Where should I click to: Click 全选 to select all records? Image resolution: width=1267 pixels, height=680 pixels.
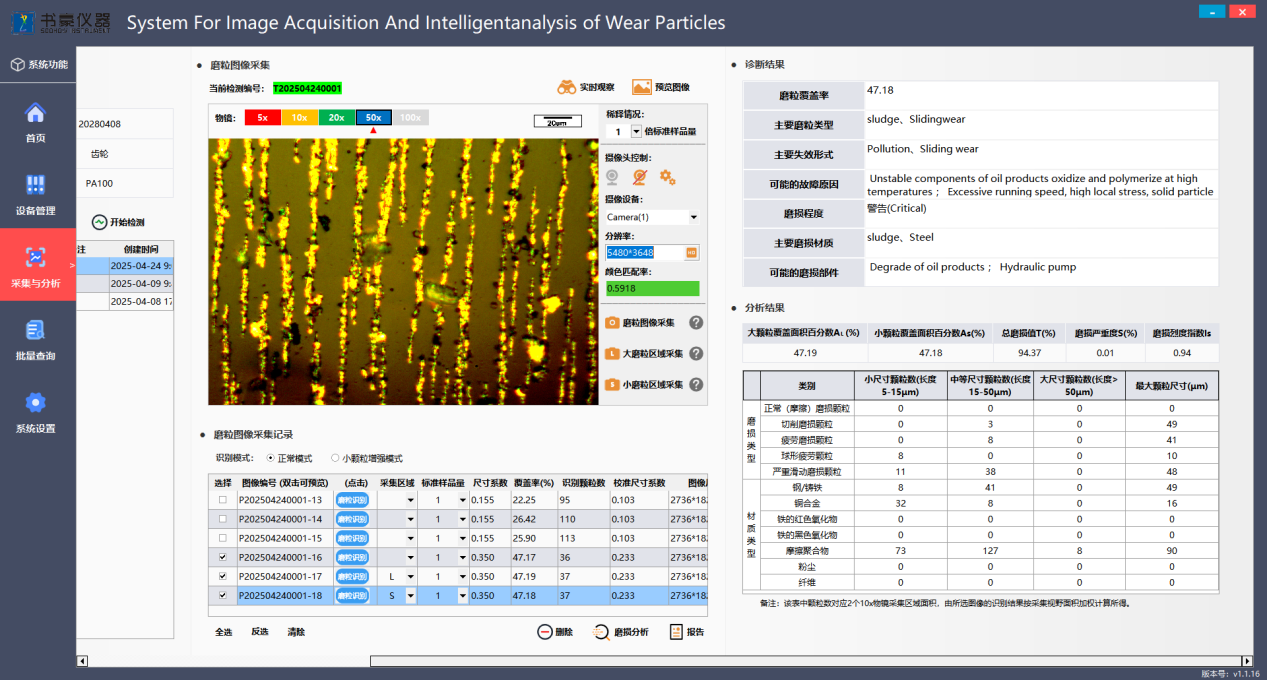[x=223, y=631]
